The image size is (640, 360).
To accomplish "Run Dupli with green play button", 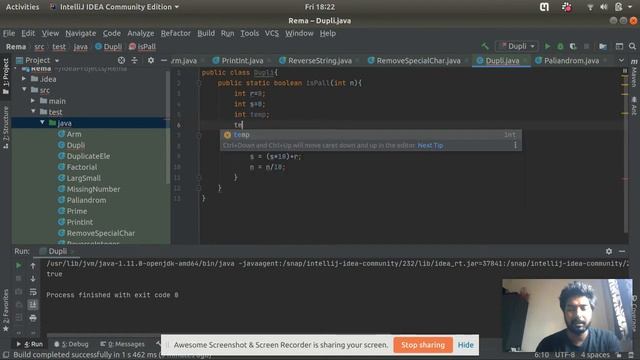I will [x=548, y=46].
